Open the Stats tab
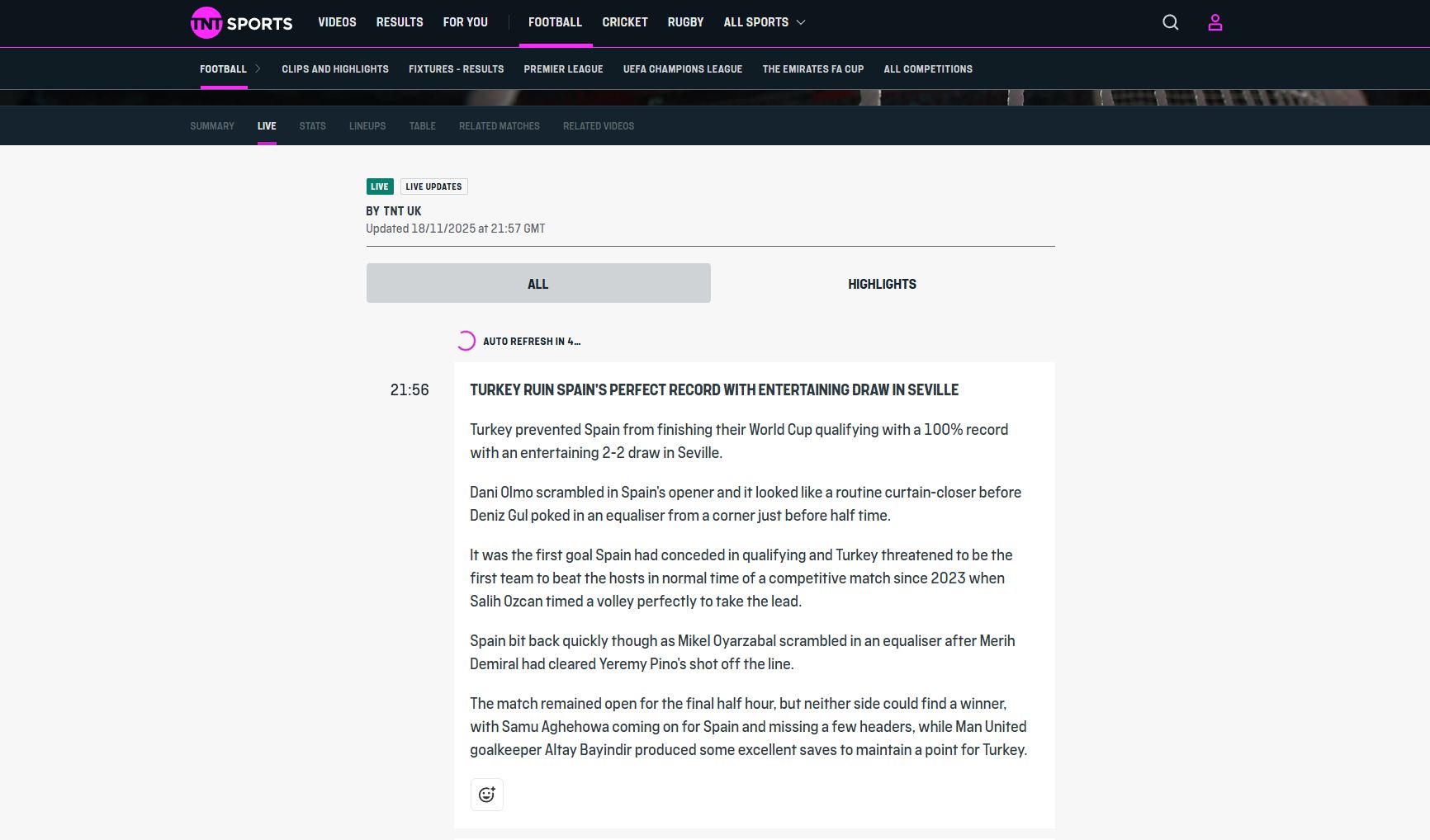This screenshot has height=840, width=1430. 312,126
